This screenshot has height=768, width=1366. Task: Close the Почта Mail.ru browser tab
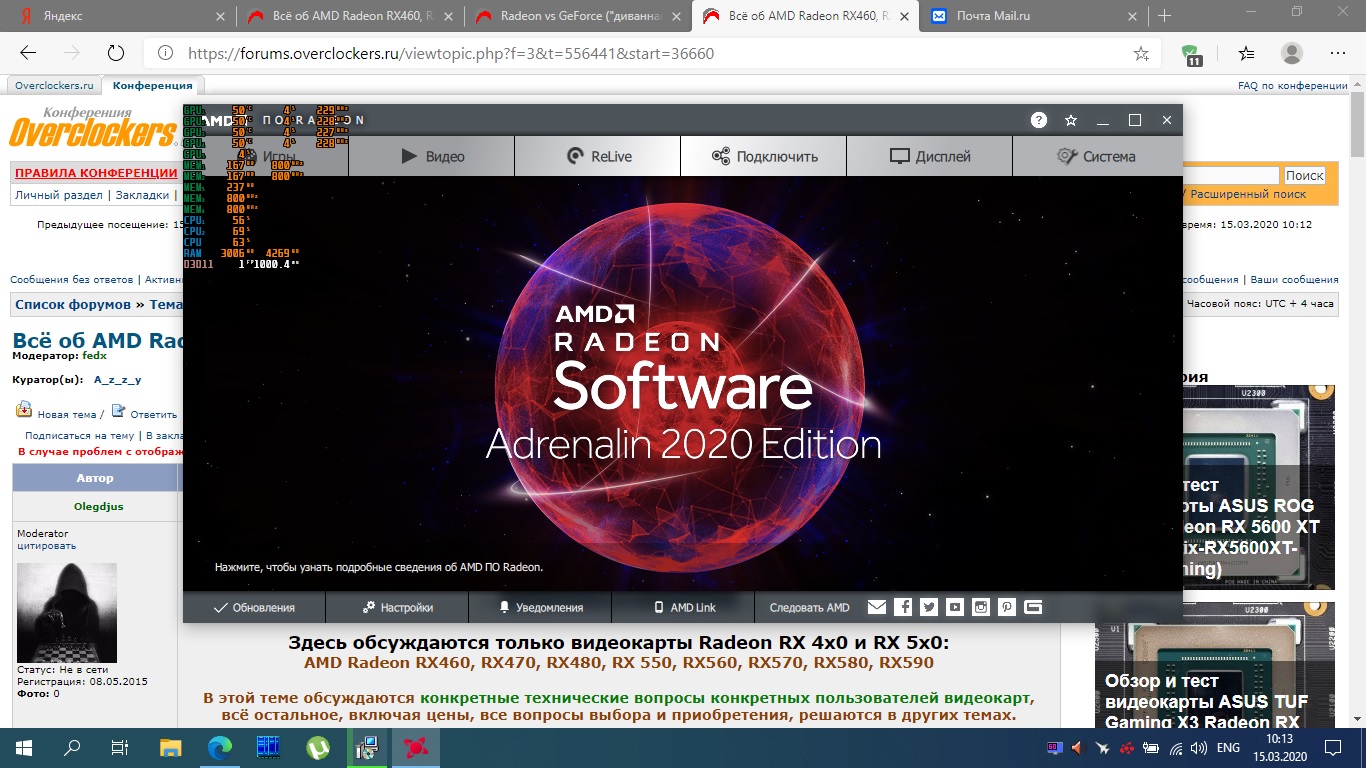[x=1133, y=16]
